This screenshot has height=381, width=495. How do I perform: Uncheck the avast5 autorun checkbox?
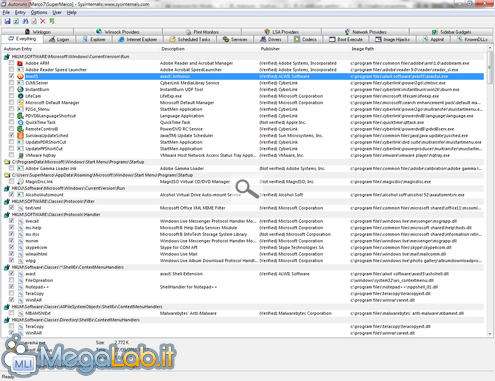point(12,76)
